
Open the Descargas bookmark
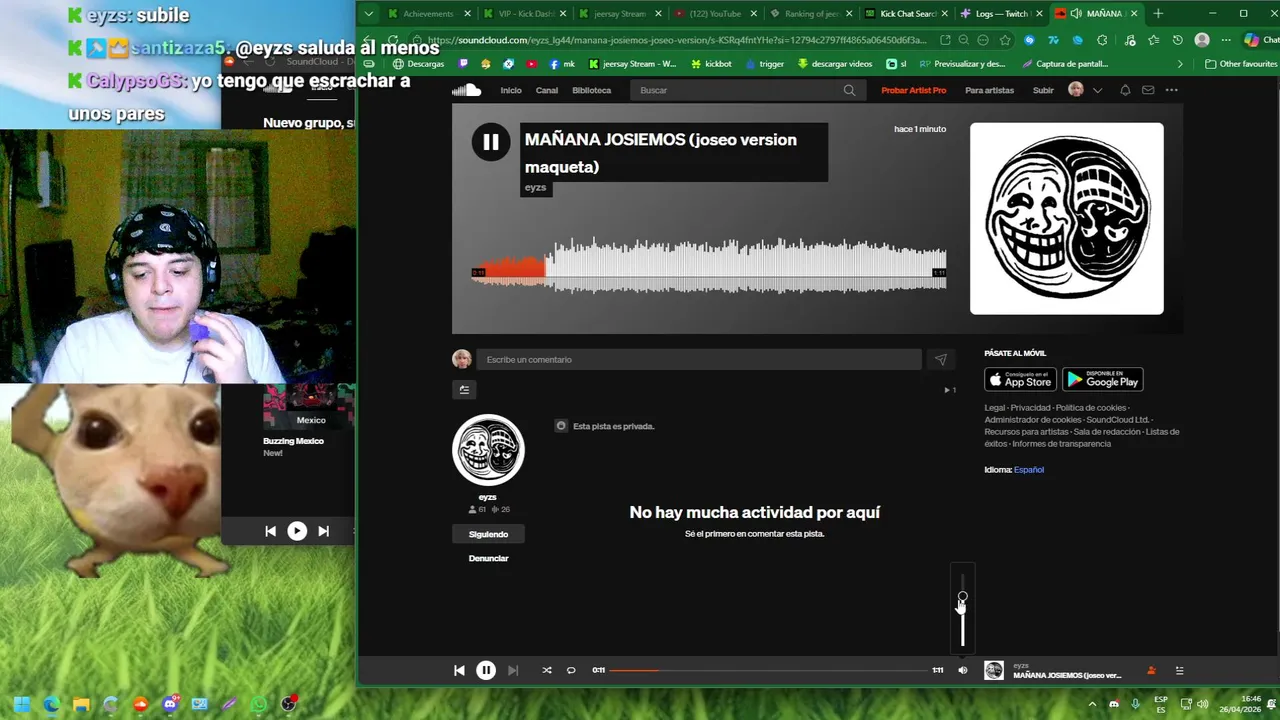click(418, 64)
